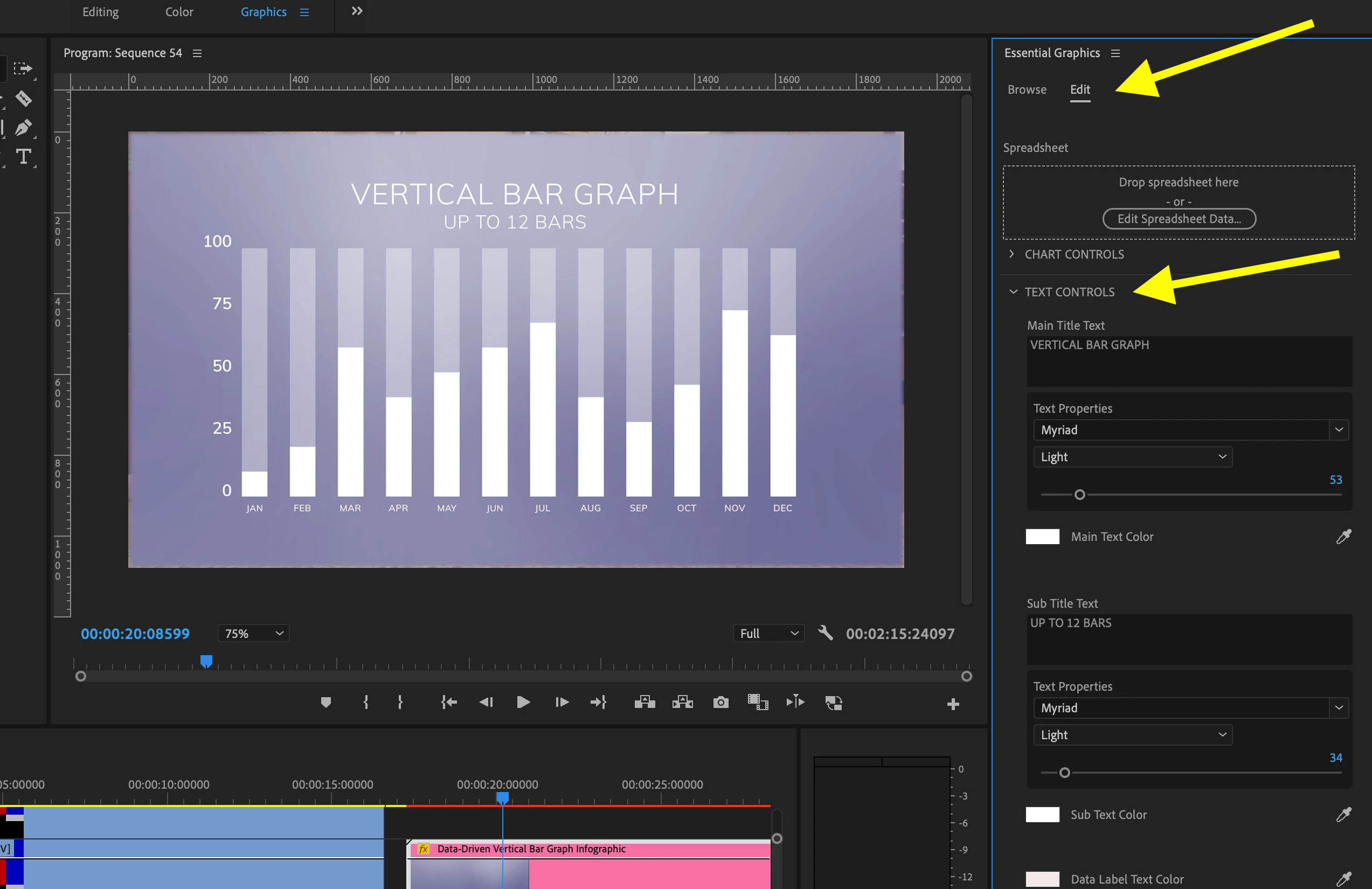The height and width of the screenshot is (889, 1372).
Task: Open the Color workspace tab
Action: (179, 12)
